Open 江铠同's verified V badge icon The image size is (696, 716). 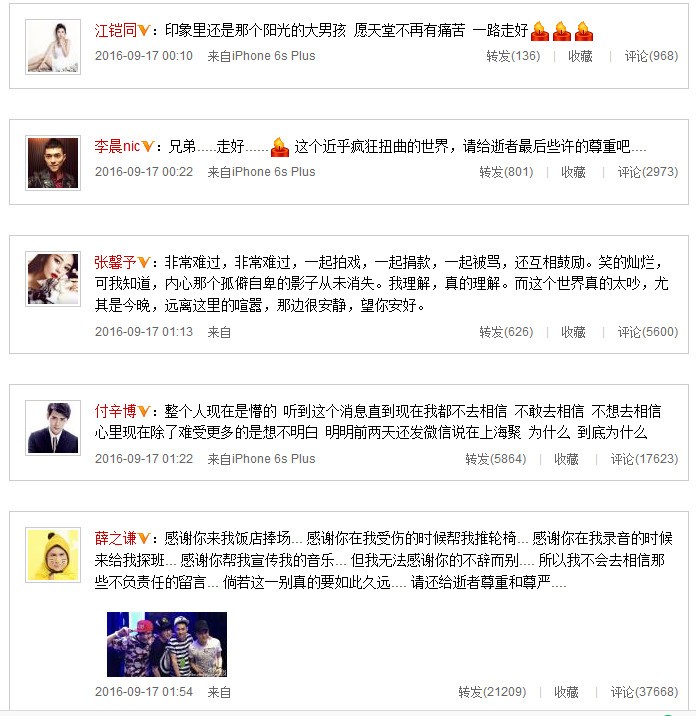pyautogui.click(x=144, y=31)
